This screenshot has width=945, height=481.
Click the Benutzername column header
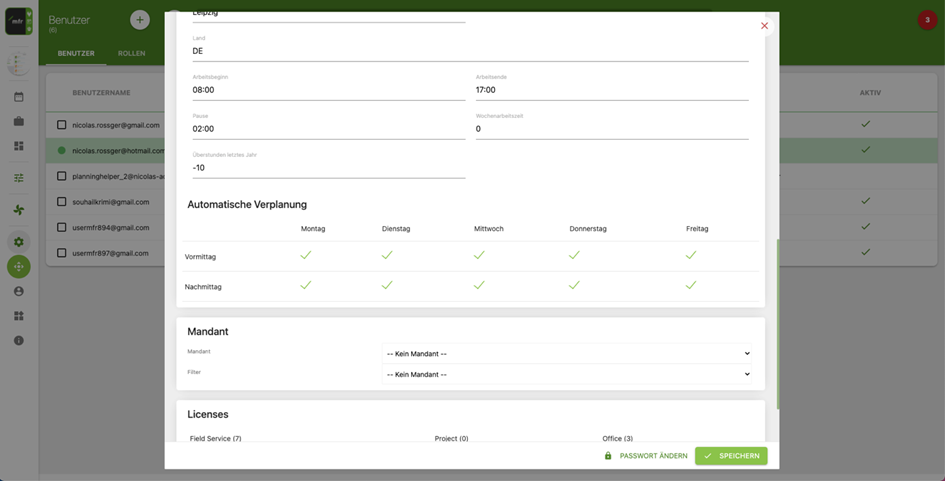click(x=101, y=93)
